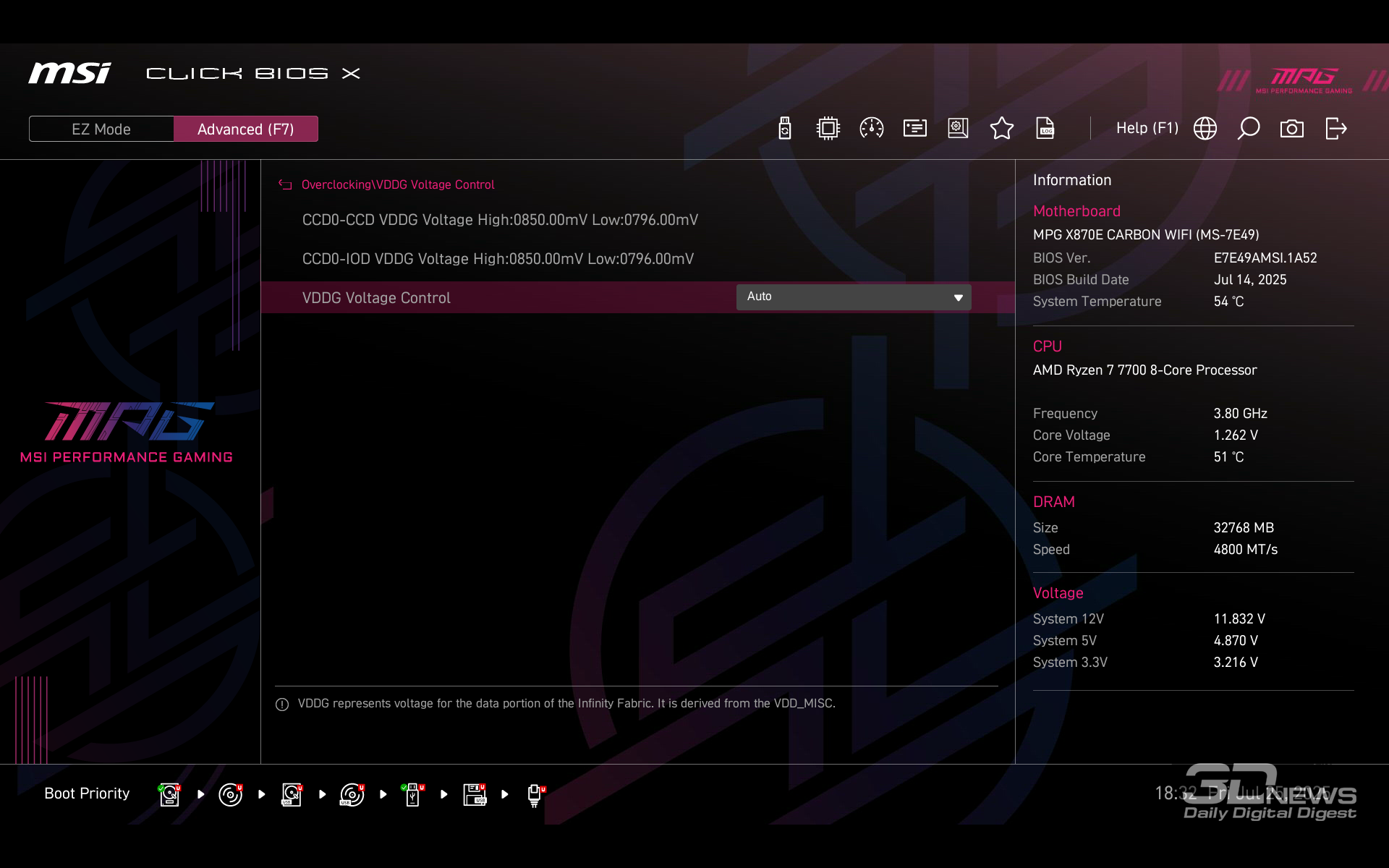Switch to Advanced (F7) mode
This screenshot has height=868, width=1389.
(246, 129)
